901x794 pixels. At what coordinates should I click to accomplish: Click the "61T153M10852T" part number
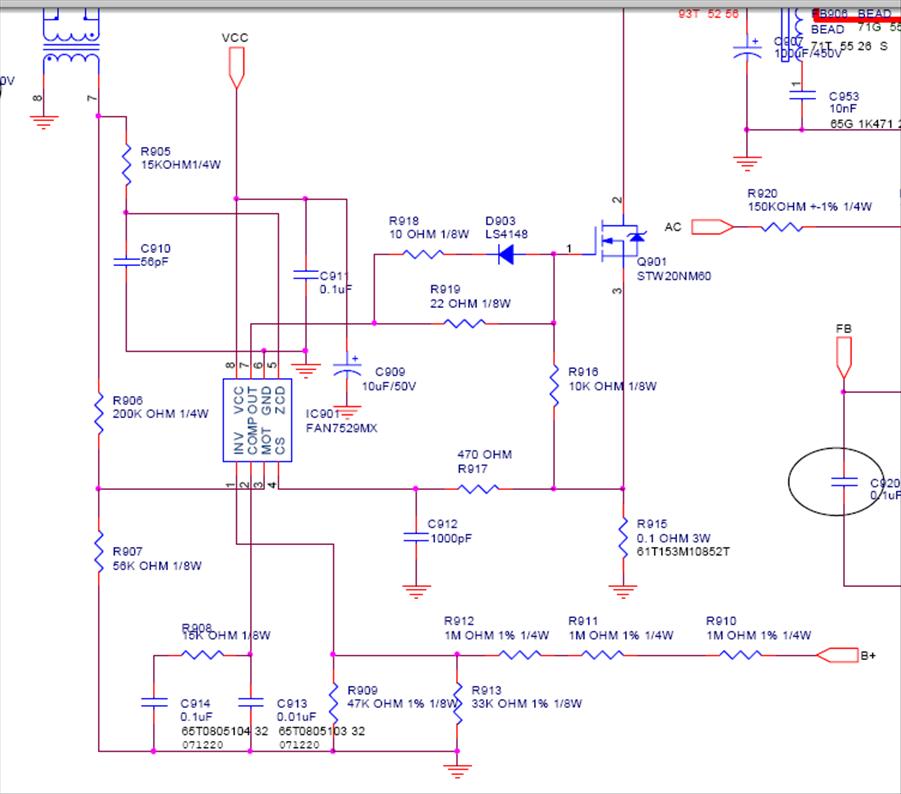(x=683, y=552)
